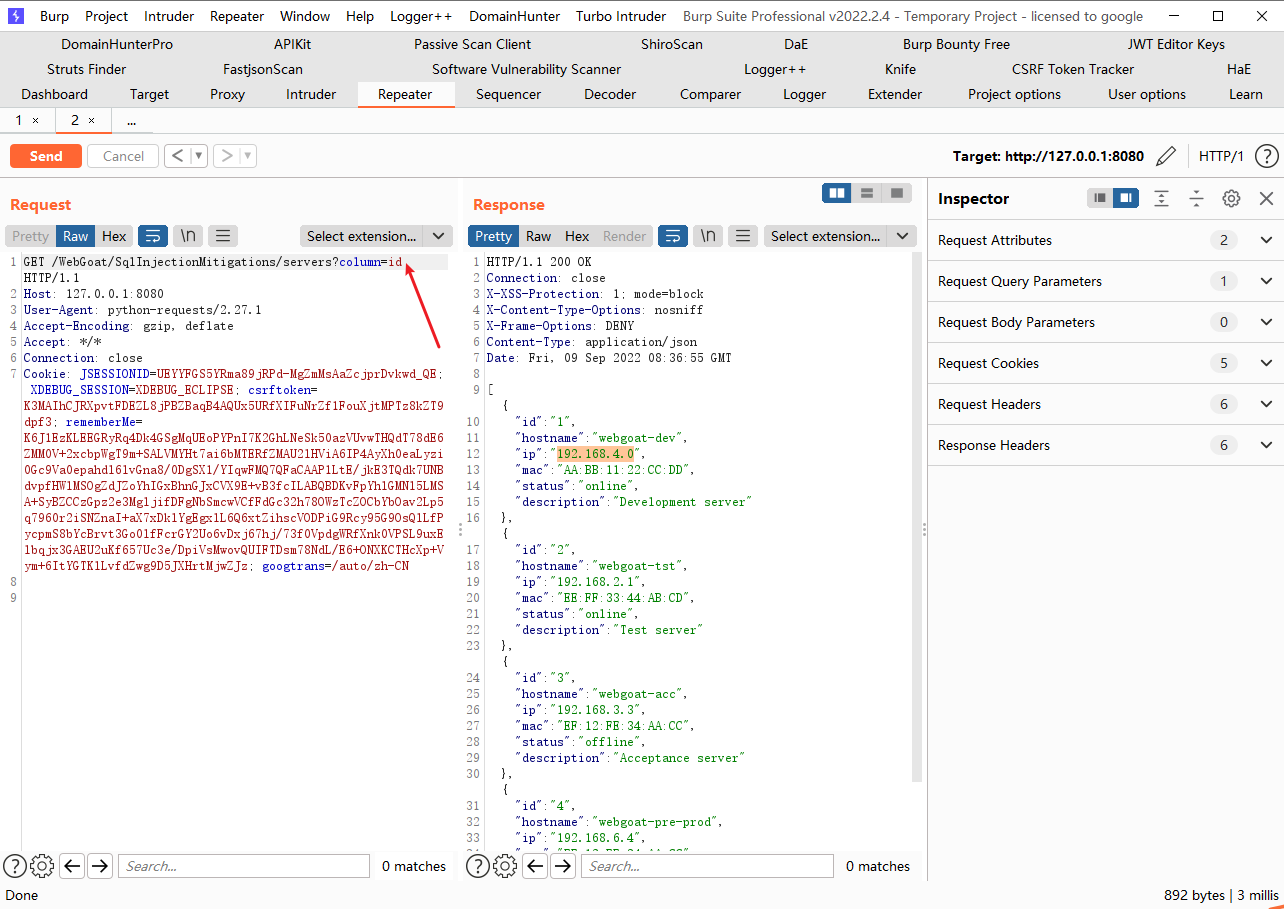This screenshot has height=909, width=1284.
Task: Open forward history dropdown arrow
Action: coord(248,156)
